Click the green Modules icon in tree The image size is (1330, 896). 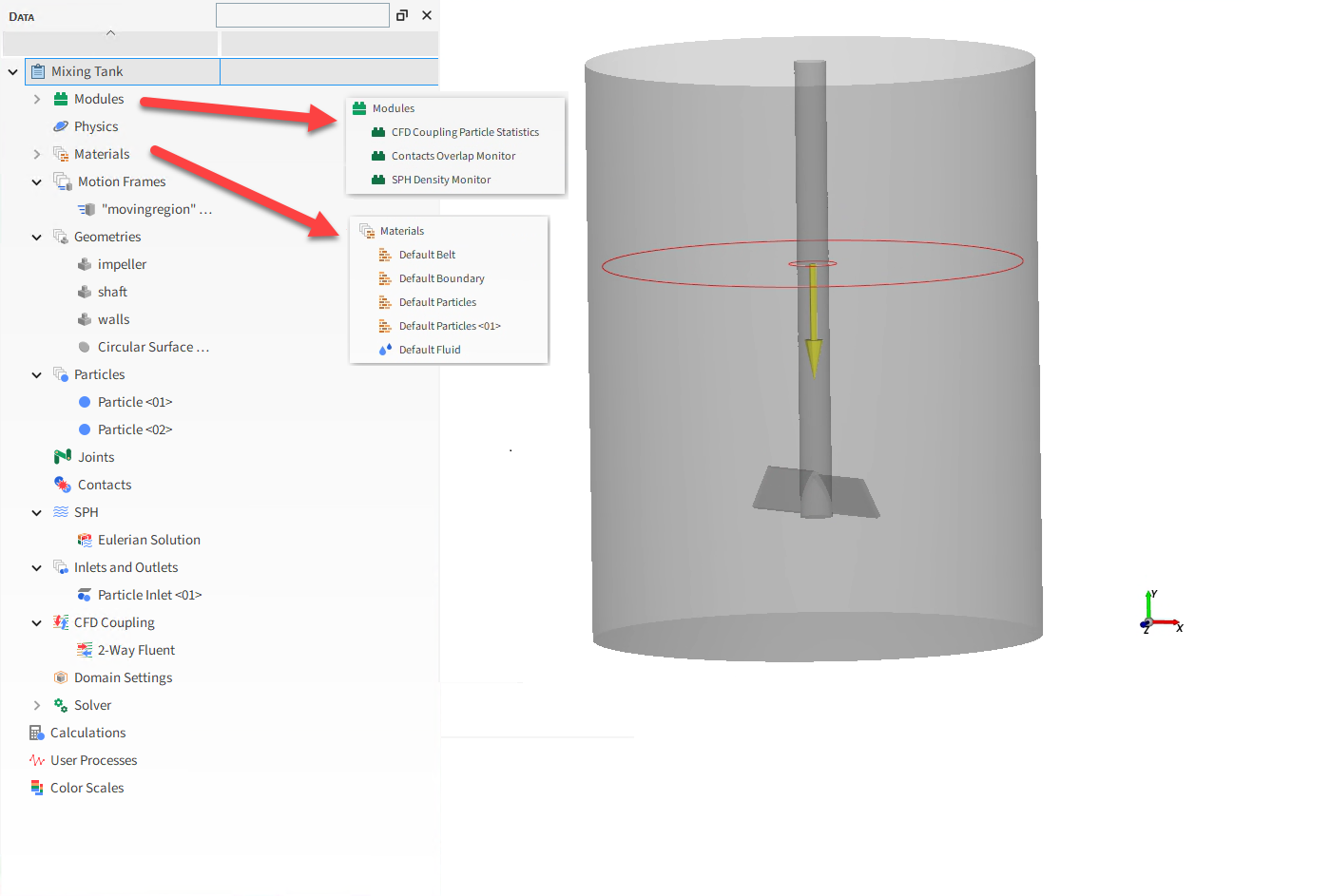click(61, 99)
